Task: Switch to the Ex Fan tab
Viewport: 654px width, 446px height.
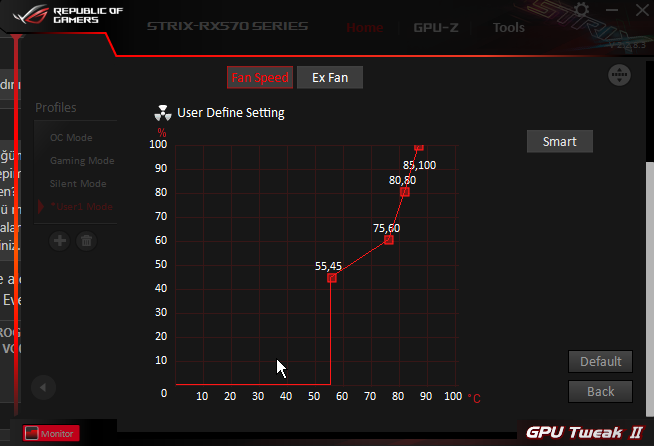Action: pos(330,77)
